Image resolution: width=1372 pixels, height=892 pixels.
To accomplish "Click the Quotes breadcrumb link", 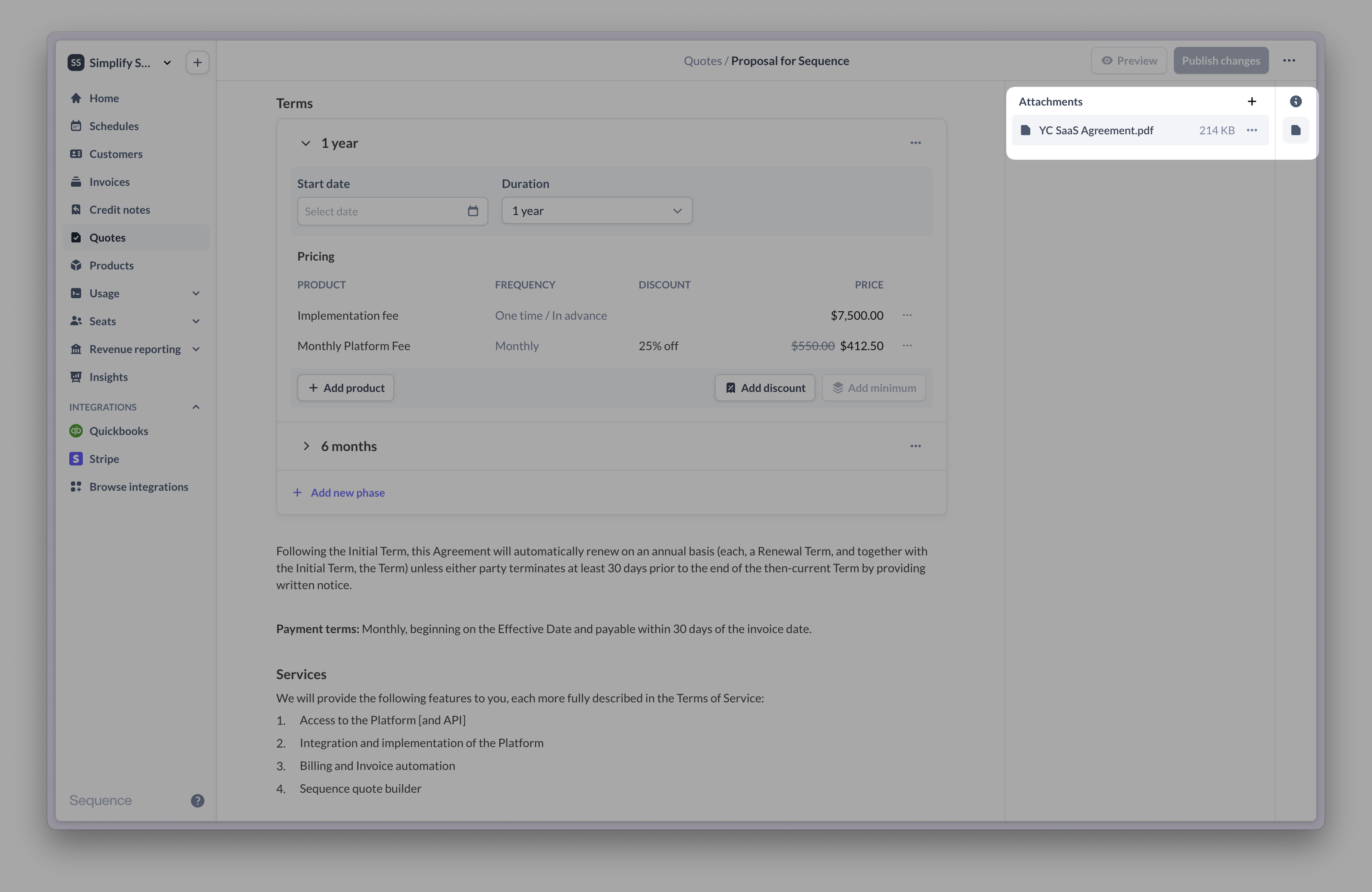I will [x=702, y=60].
